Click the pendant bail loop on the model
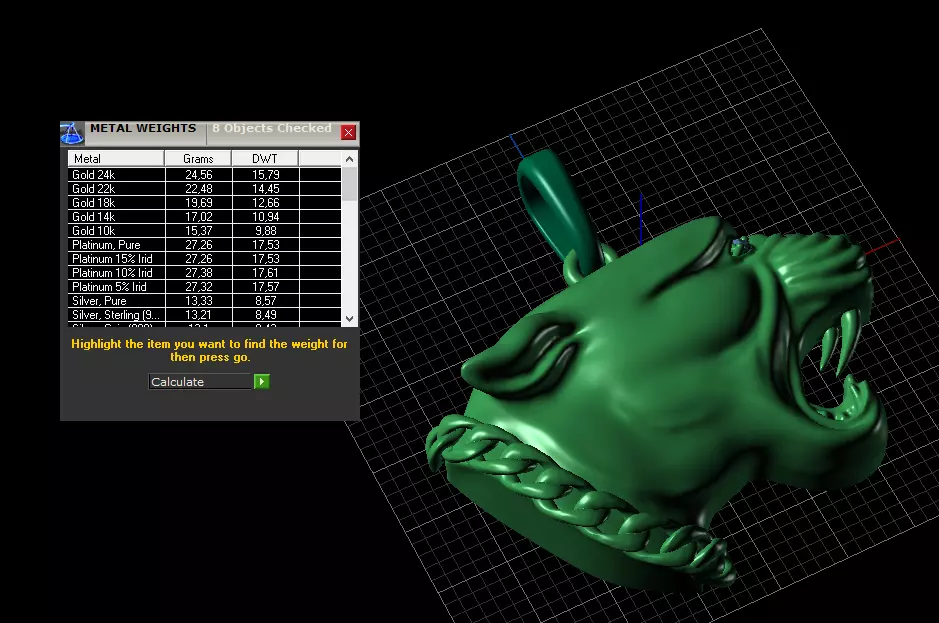 tap(556, 211)
